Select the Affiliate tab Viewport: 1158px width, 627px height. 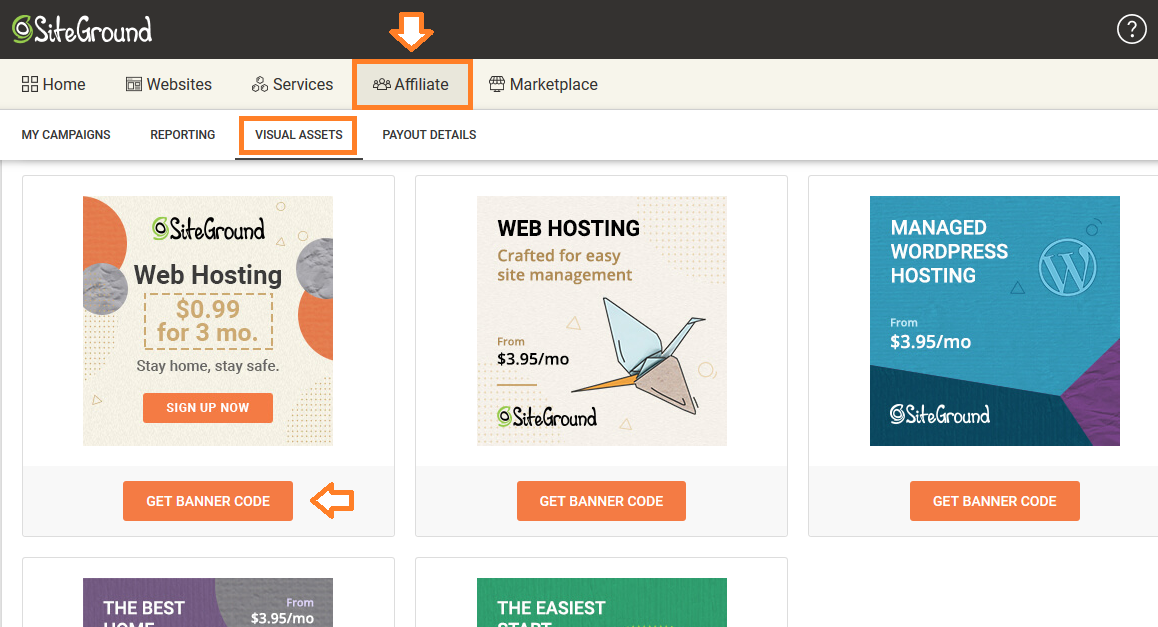coord(411,84)
